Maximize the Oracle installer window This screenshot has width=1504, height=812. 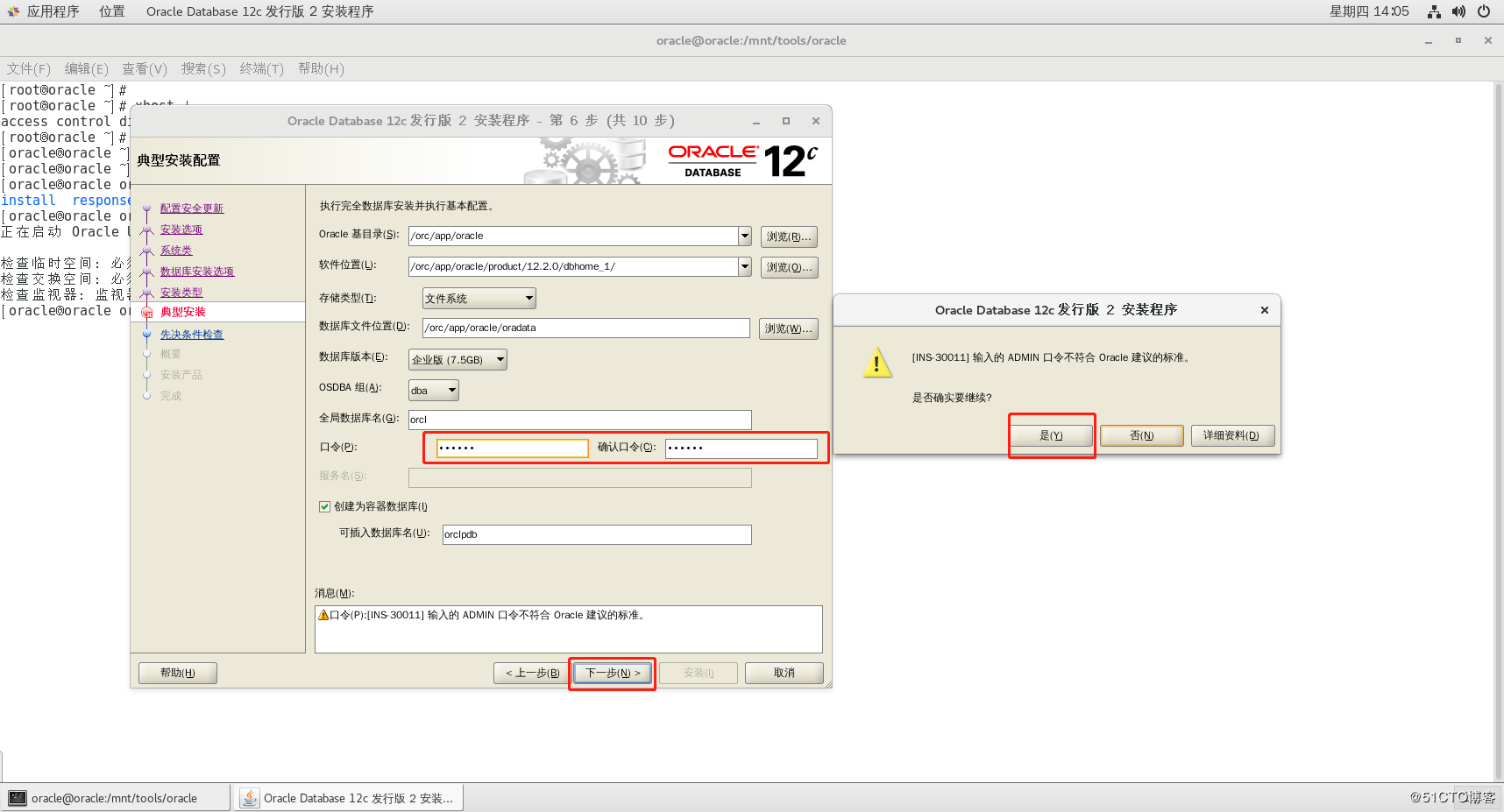click(786, 121)
